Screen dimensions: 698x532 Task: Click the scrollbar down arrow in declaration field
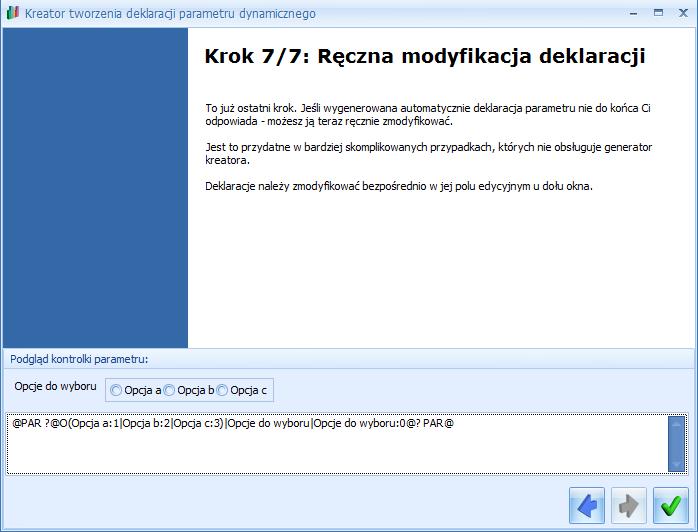pyautogui.click(x=677, y=464)
